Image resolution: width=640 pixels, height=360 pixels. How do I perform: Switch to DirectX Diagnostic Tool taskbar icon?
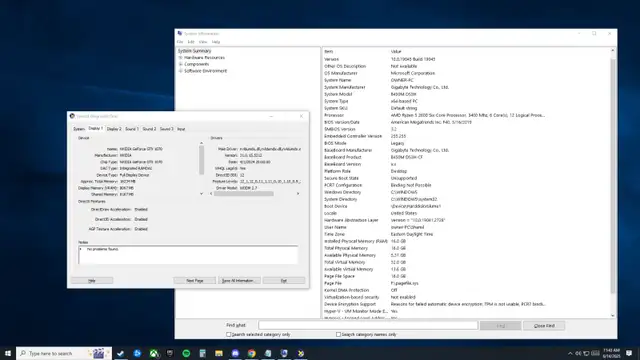(301, 353)
